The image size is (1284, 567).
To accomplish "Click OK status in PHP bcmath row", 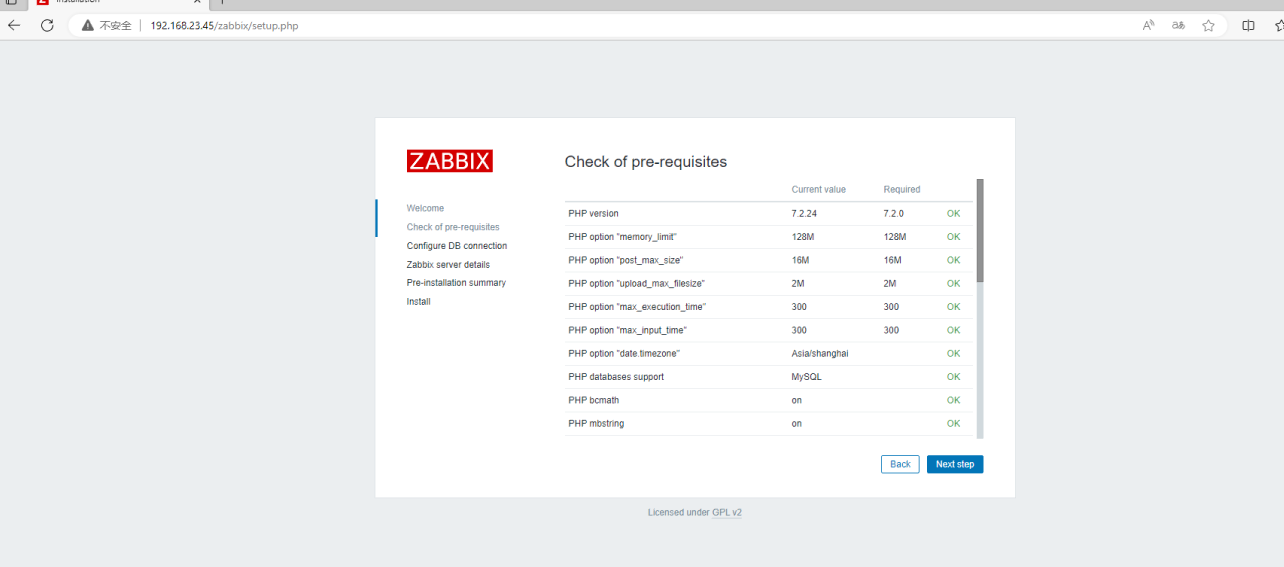I will pyautogui.click(x=953, y=400).
